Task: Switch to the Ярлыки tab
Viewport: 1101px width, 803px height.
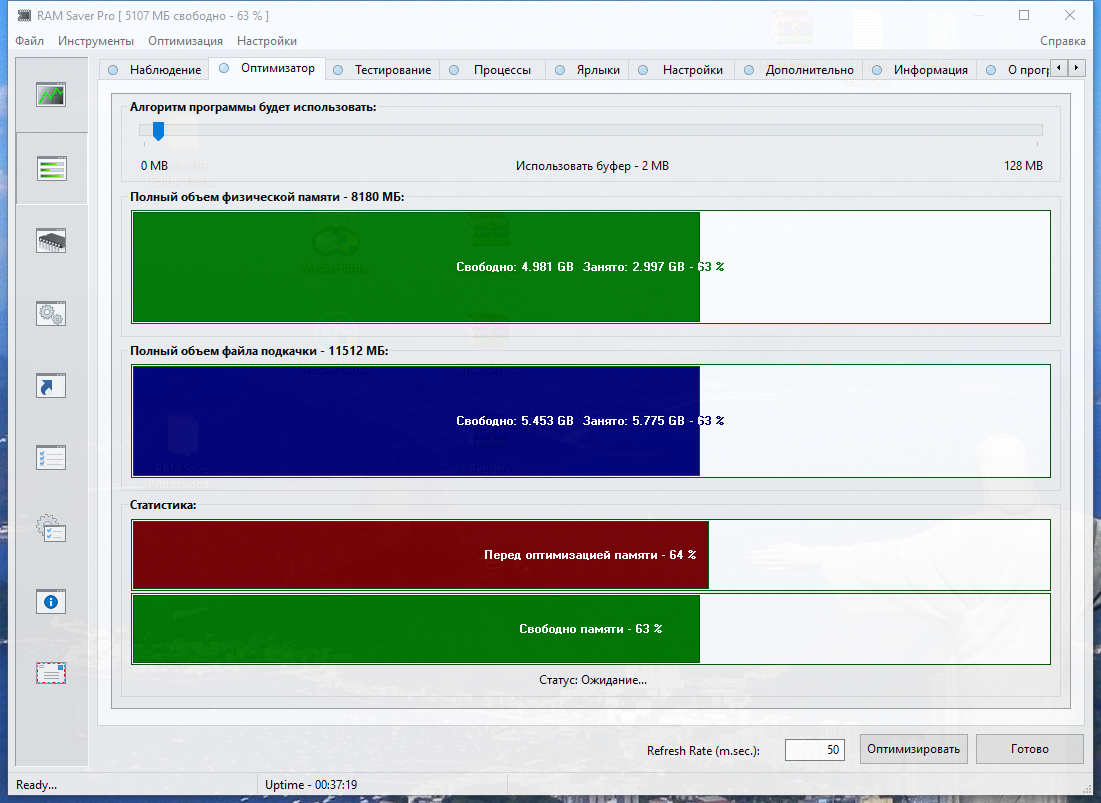Action: click(x=588, y=69)
